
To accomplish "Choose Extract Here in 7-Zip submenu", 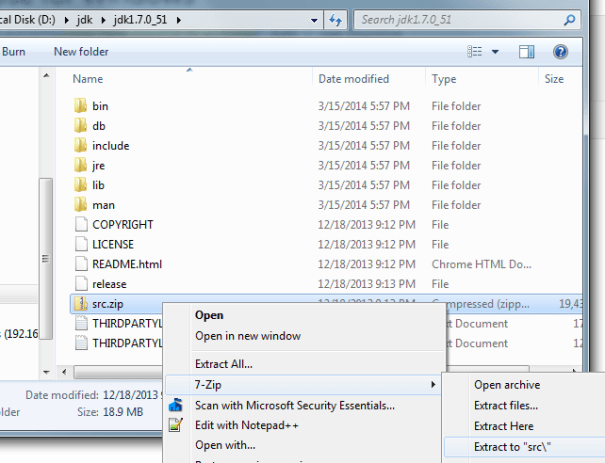I will pos(504,426).
